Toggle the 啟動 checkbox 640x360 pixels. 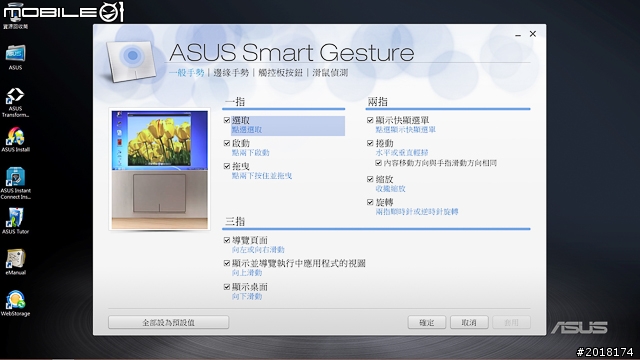tap(227, 143)
